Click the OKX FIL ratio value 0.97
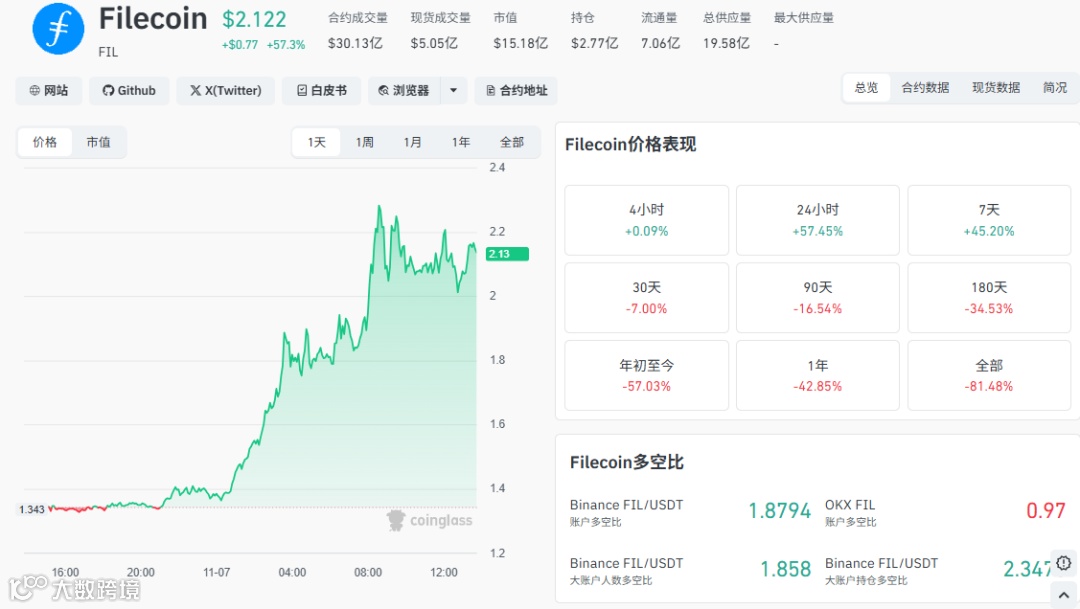Image resolution: width=1080 pixels, height=609 pixels. point(1046,510)
